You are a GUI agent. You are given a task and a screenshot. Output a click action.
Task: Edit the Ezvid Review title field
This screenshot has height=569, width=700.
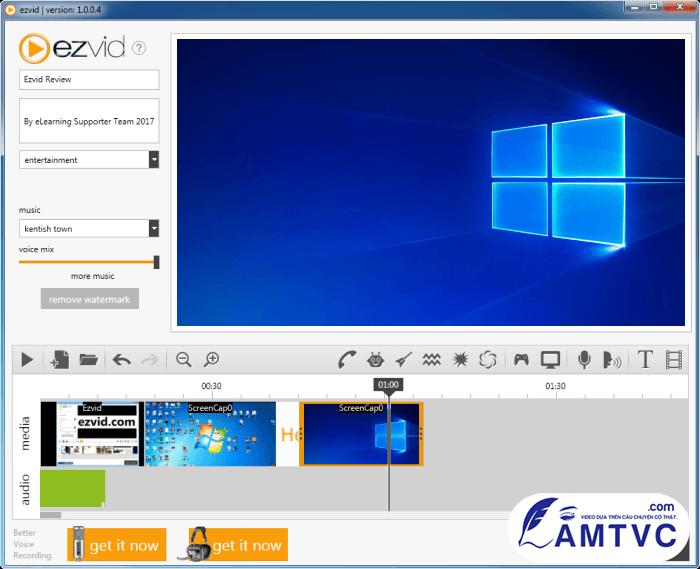tap(89, 79)
